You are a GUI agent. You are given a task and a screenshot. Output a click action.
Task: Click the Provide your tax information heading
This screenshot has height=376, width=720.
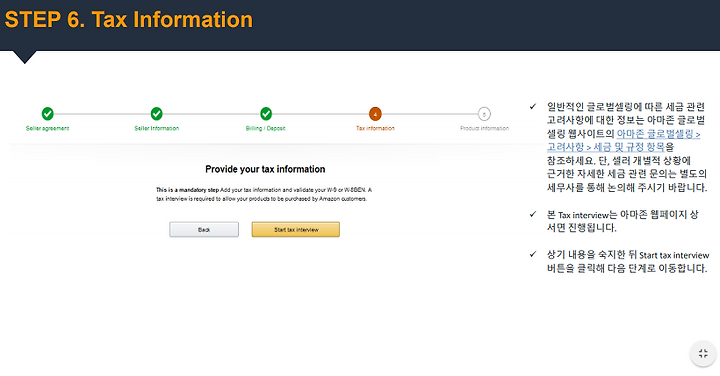(265, 169)
